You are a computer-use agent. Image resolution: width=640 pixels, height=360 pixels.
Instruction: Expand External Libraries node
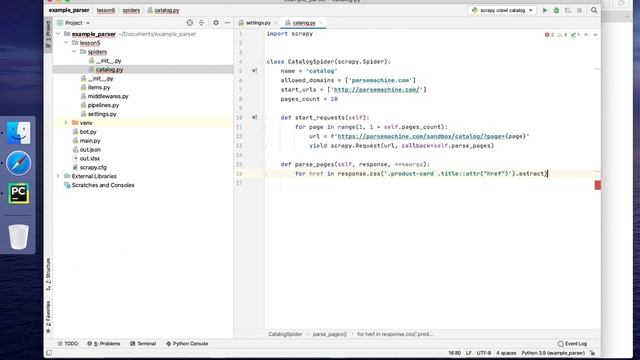click(x=58, y=176)
